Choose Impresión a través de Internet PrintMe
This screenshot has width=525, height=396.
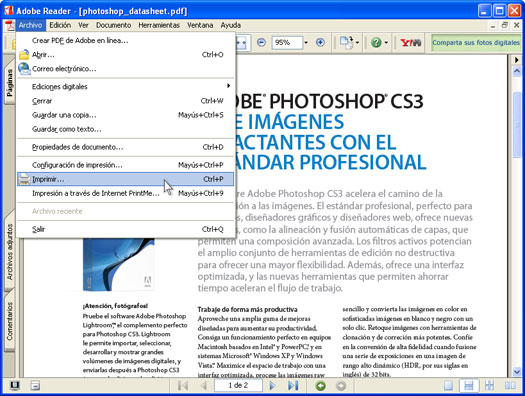click(x=126, y=193)
